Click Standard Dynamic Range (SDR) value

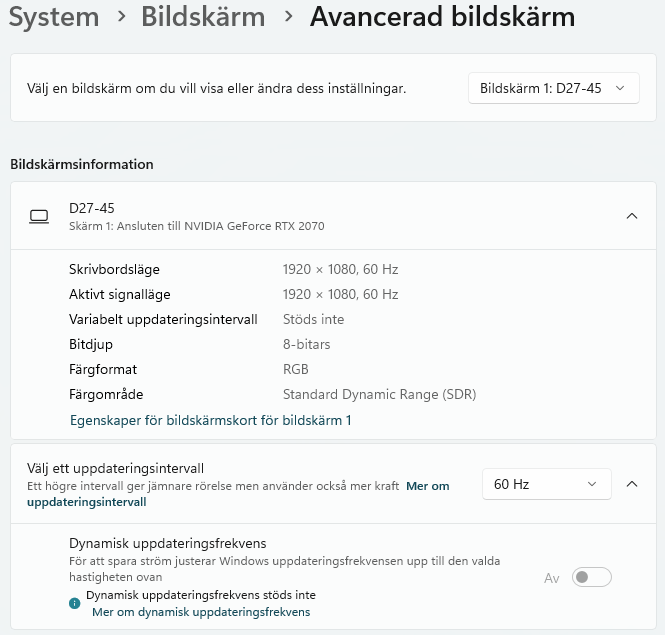click(380, 394)
